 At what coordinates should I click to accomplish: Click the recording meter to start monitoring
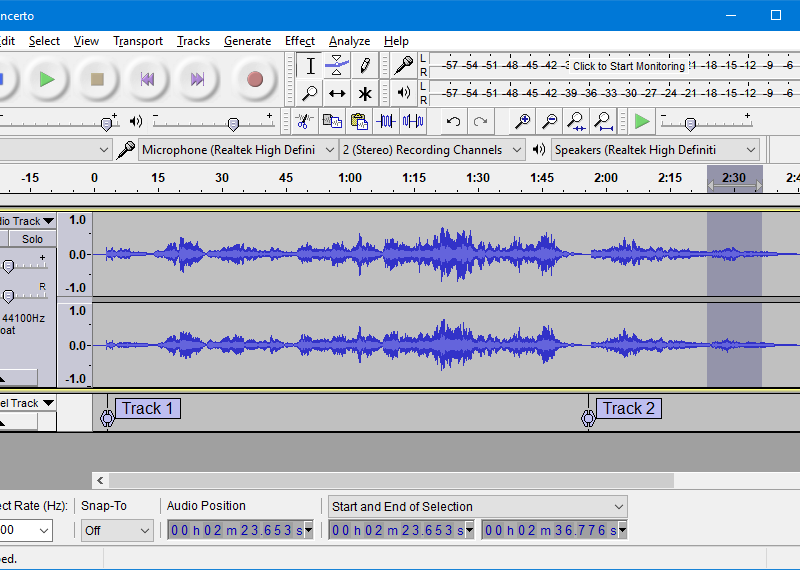click(x=628, y=66)
